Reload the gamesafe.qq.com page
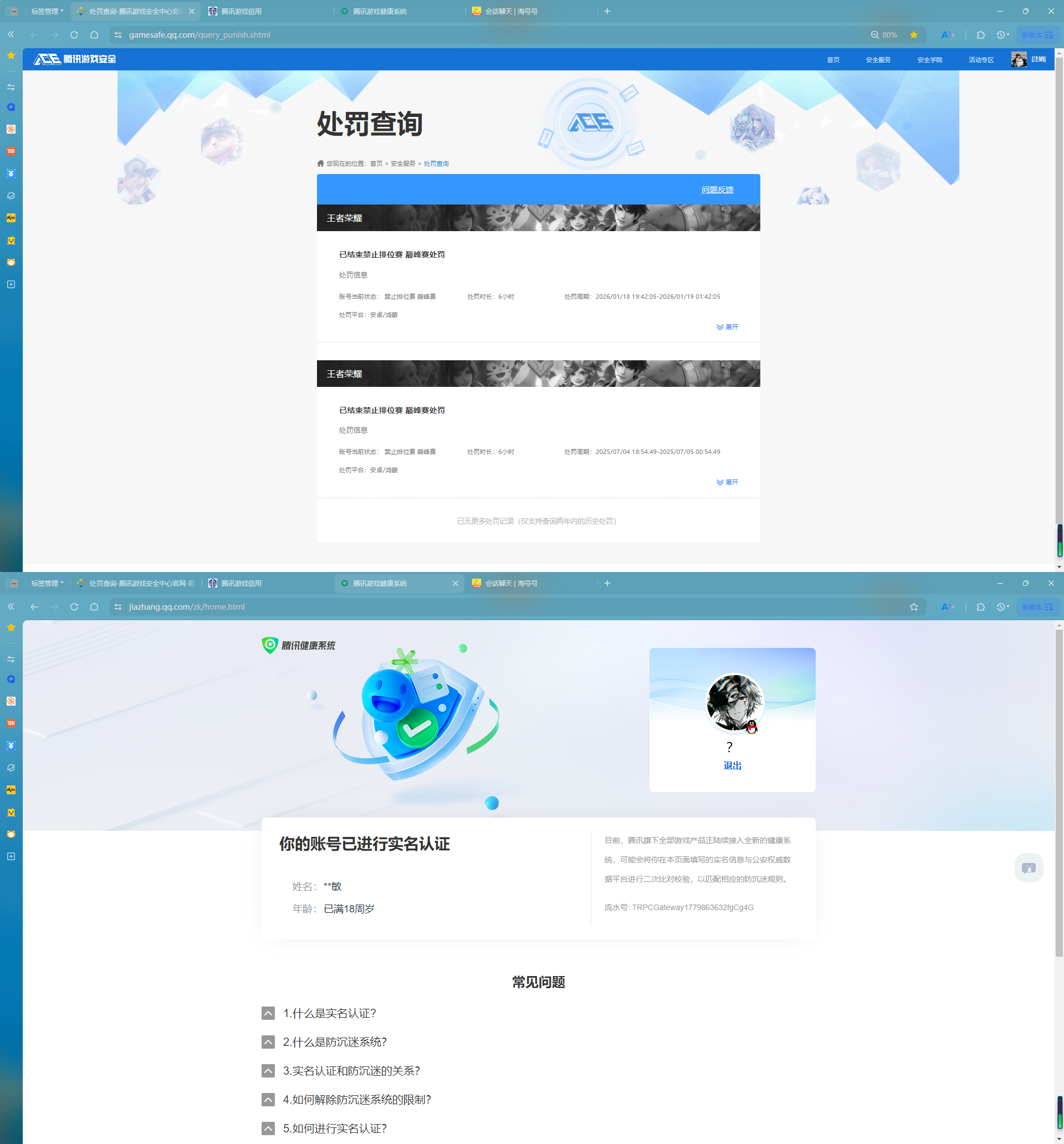Viewport: 1064px width, 1144px height. [74, 35]
